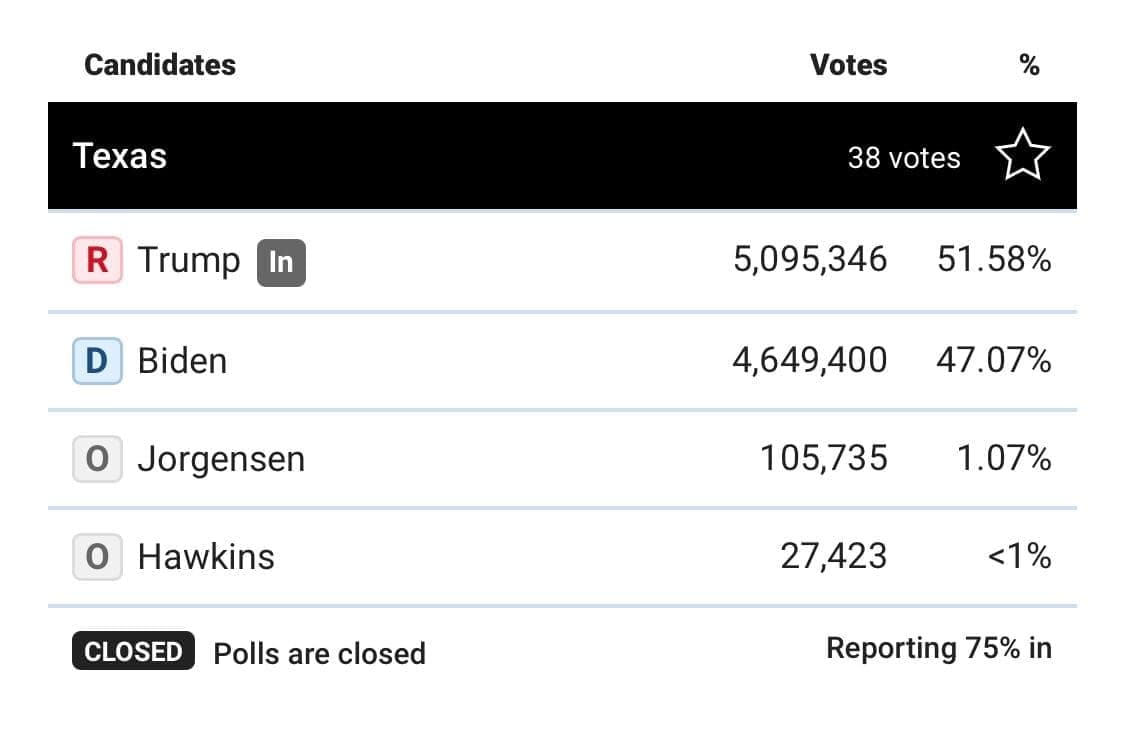Click the O badge beside Jorgensen
The height and width of the screenshot is (733, 1125).
pos(98,459)
